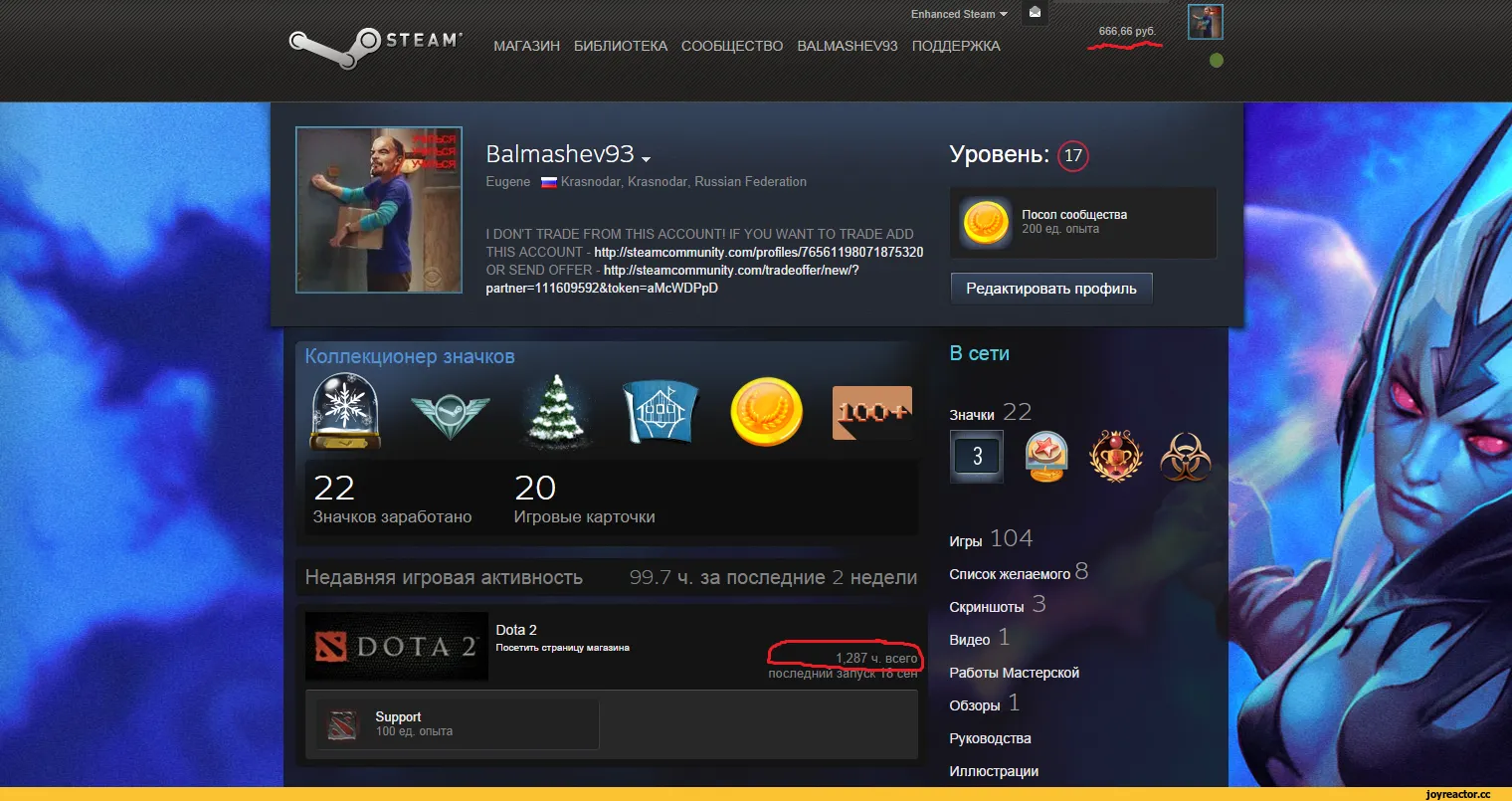Select the blue house blueprint badge
The height and width of the screenshot is (801, 1512).
pos(660,412)
